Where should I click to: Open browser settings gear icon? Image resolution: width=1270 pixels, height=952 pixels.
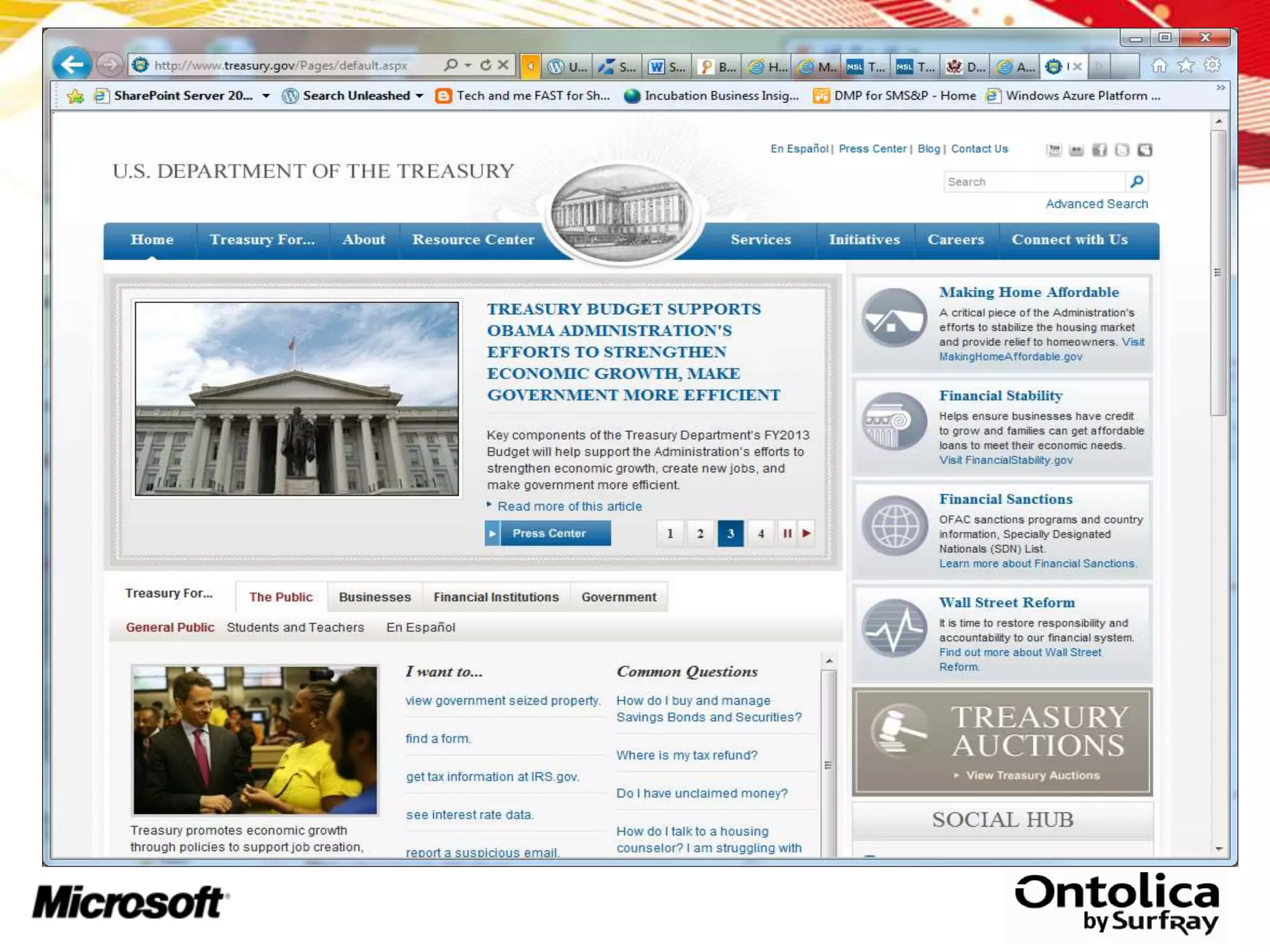point(1212,65)
